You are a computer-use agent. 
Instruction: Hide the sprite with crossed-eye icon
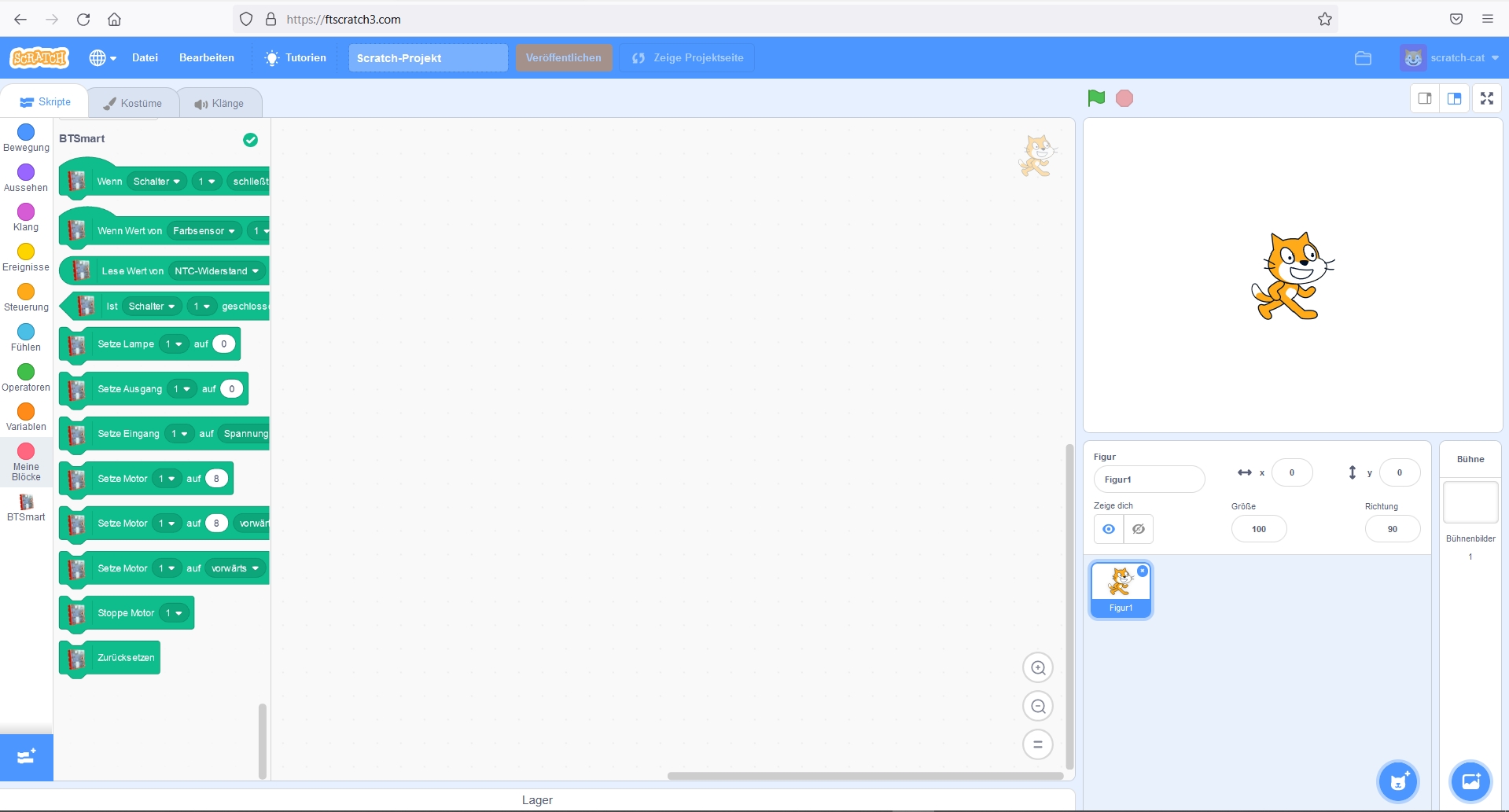click(x=1138, y=529)
